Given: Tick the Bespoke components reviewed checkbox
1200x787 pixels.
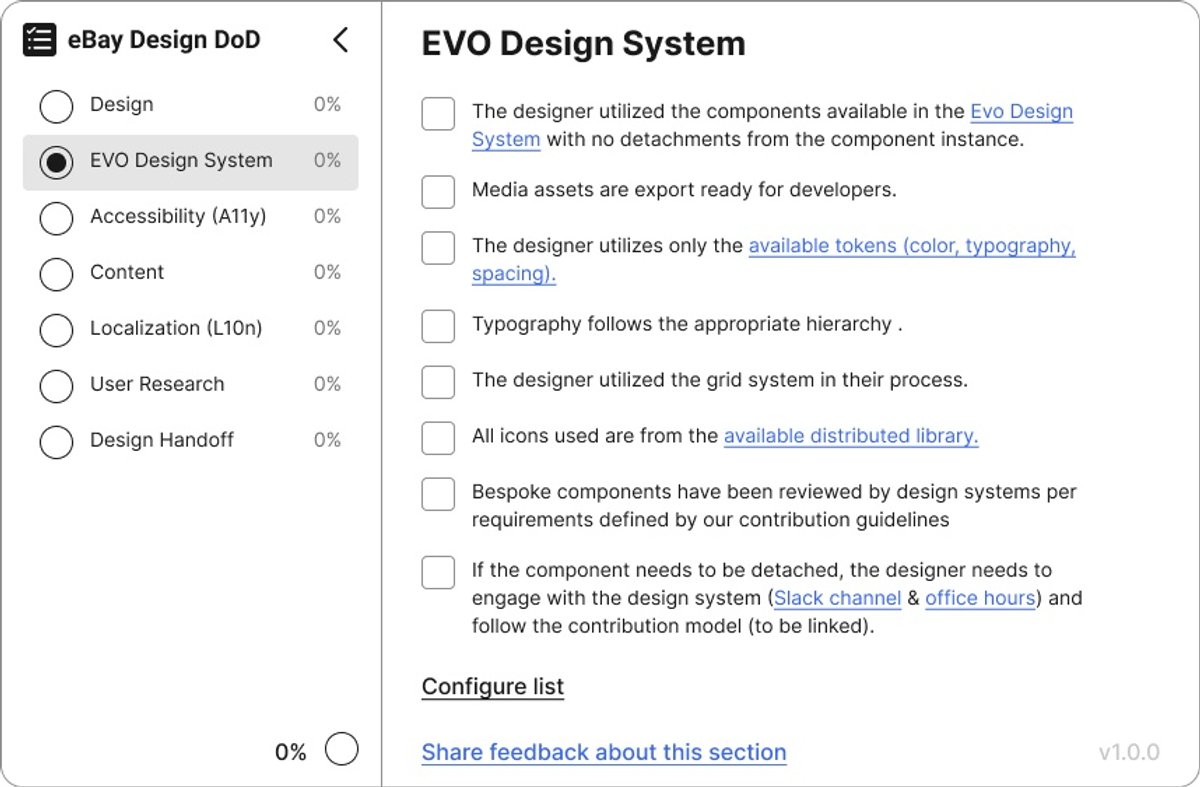Looking at the screenshot, I should [x=438, y=494].
